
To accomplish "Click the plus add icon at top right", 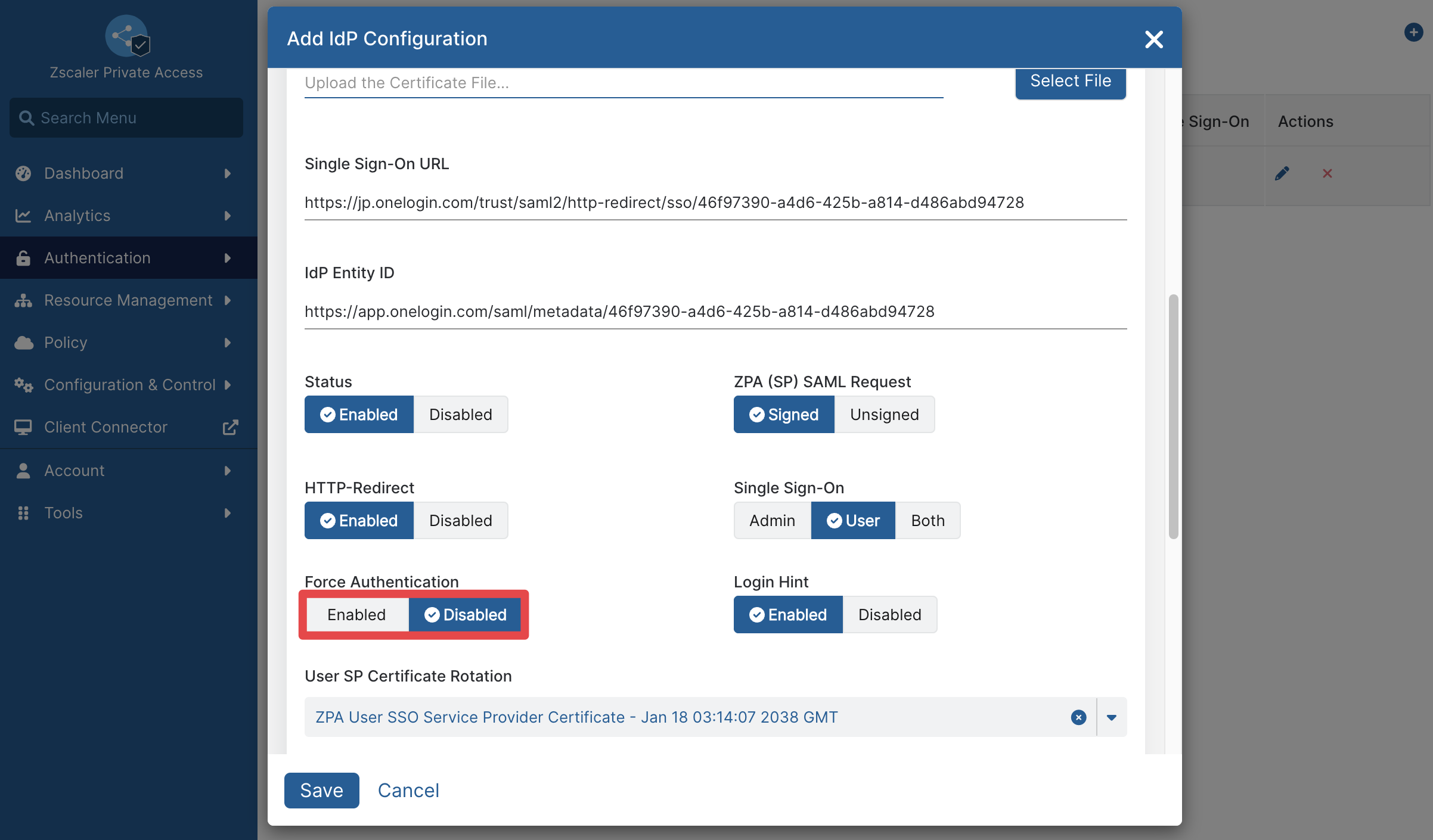I will click(x=1413, y=32).
